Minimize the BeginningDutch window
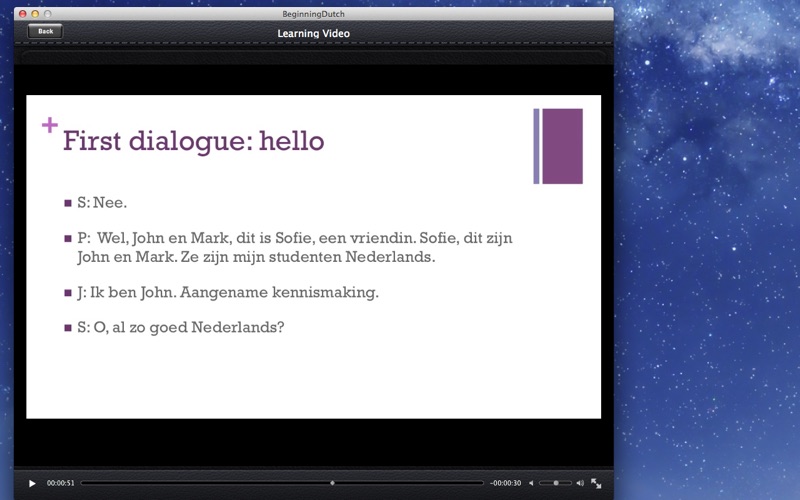The height and width of the screenshot is (500, 800). tap(35, 14)
